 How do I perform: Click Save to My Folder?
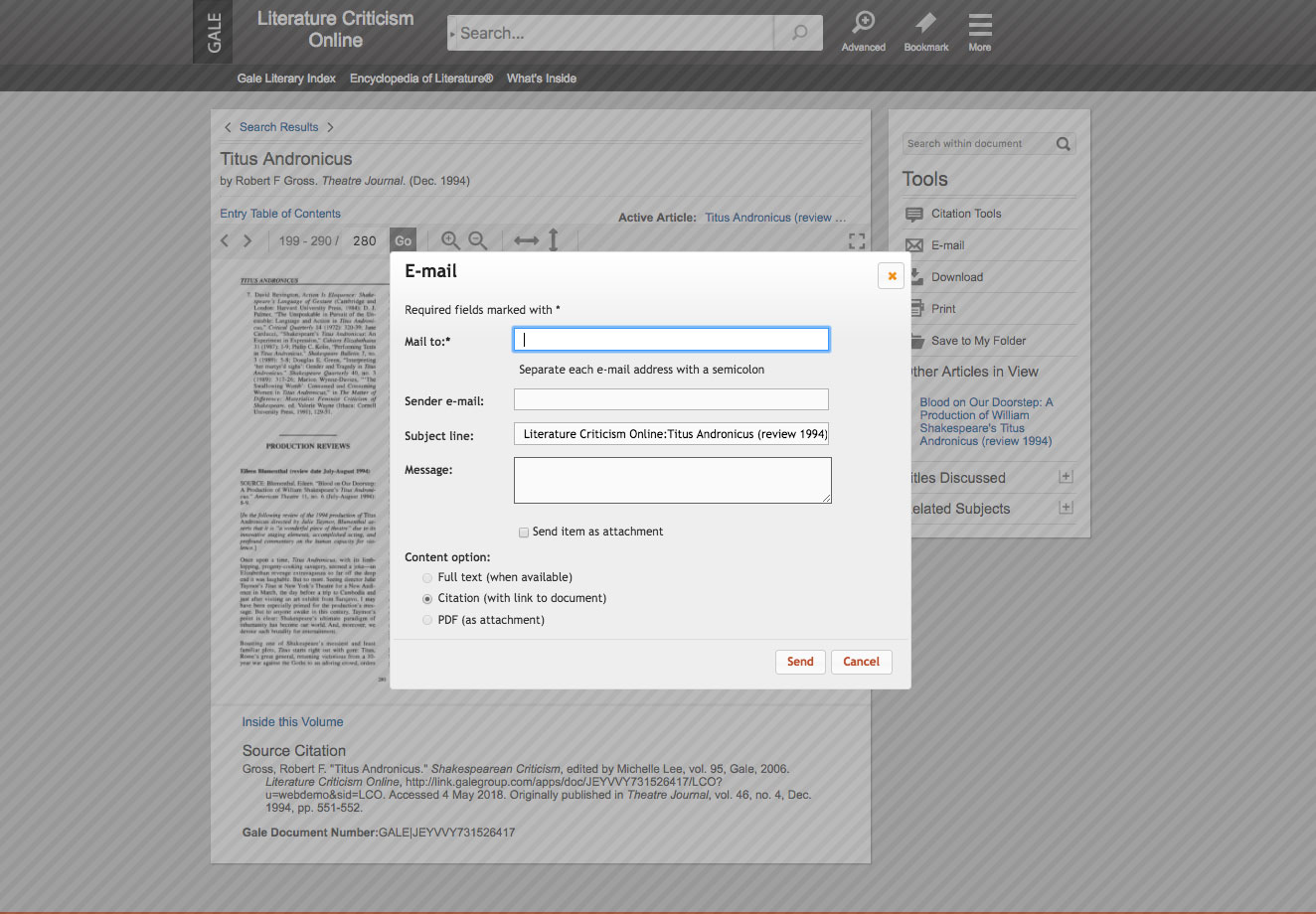click(978, 341)
